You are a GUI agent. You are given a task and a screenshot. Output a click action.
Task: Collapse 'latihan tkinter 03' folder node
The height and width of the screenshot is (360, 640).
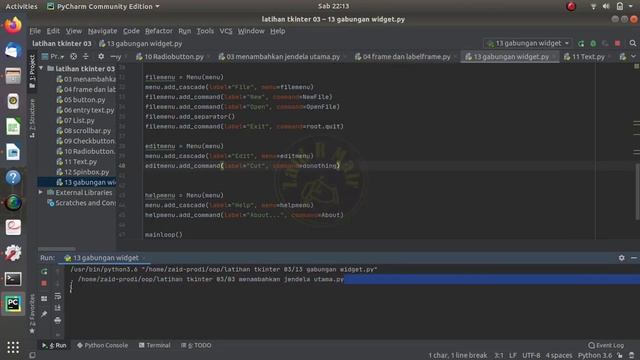tap(41, 68)
